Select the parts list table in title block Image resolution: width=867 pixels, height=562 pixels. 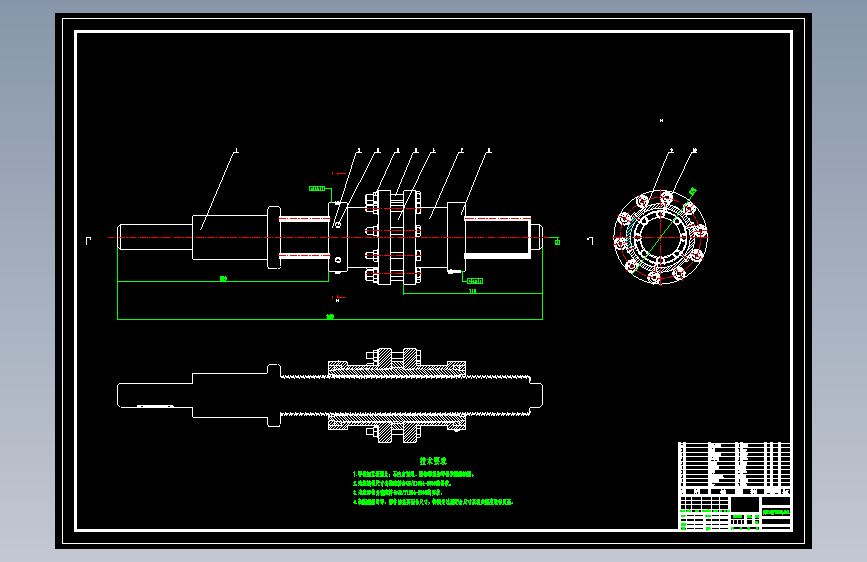click(x=735, y=468)
